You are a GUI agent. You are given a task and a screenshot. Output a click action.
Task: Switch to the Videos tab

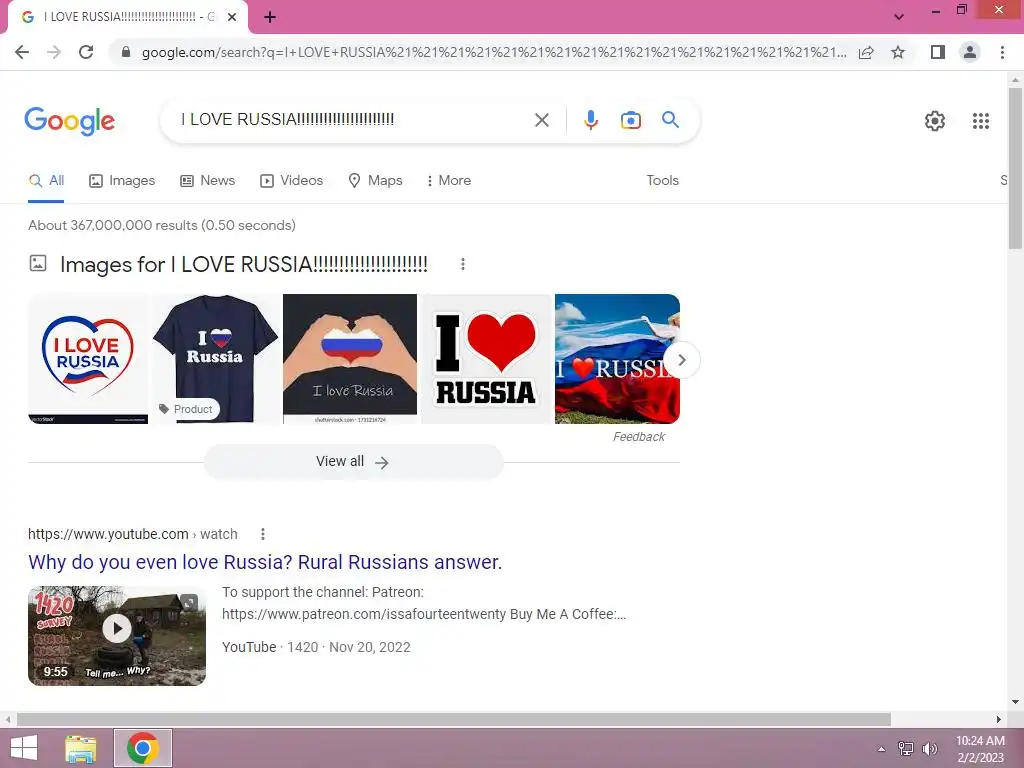click(291, 181)
